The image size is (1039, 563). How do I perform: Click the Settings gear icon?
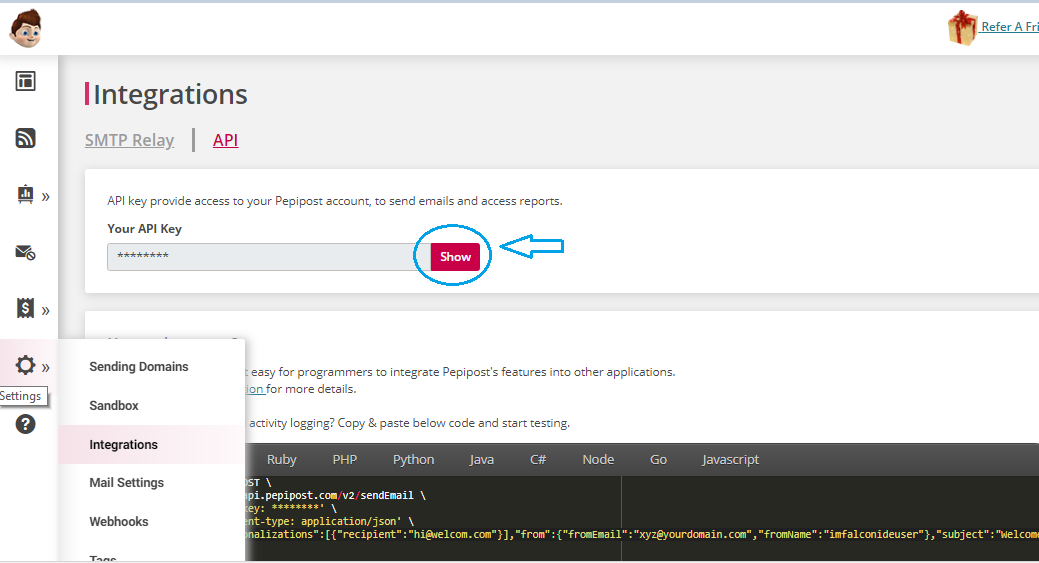coord(25,365)
